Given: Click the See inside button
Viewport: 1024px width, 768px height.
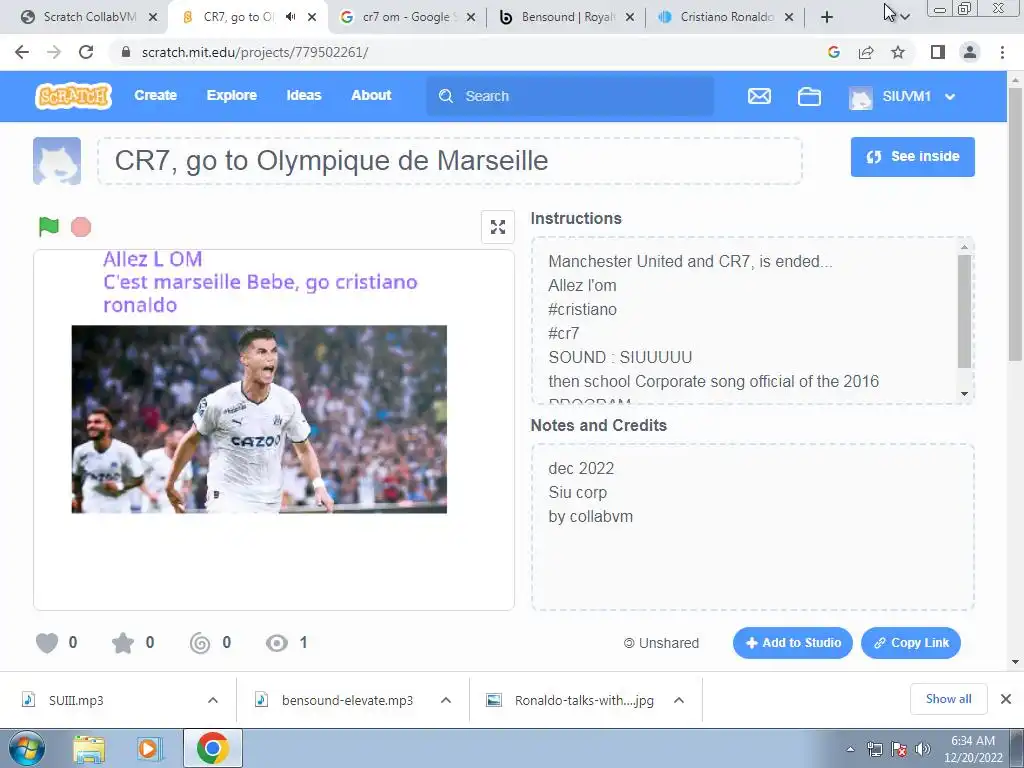Looking at the screenshot, I should pyautogui.click(x=912, y=157).
